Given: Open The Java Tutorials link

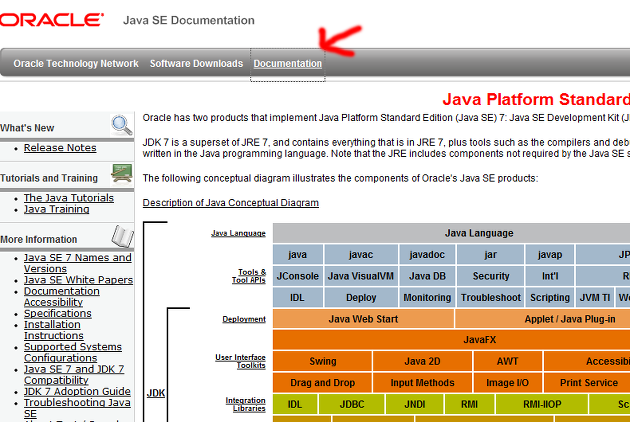Looking at the screenshot, I should (x=69, y=198).
